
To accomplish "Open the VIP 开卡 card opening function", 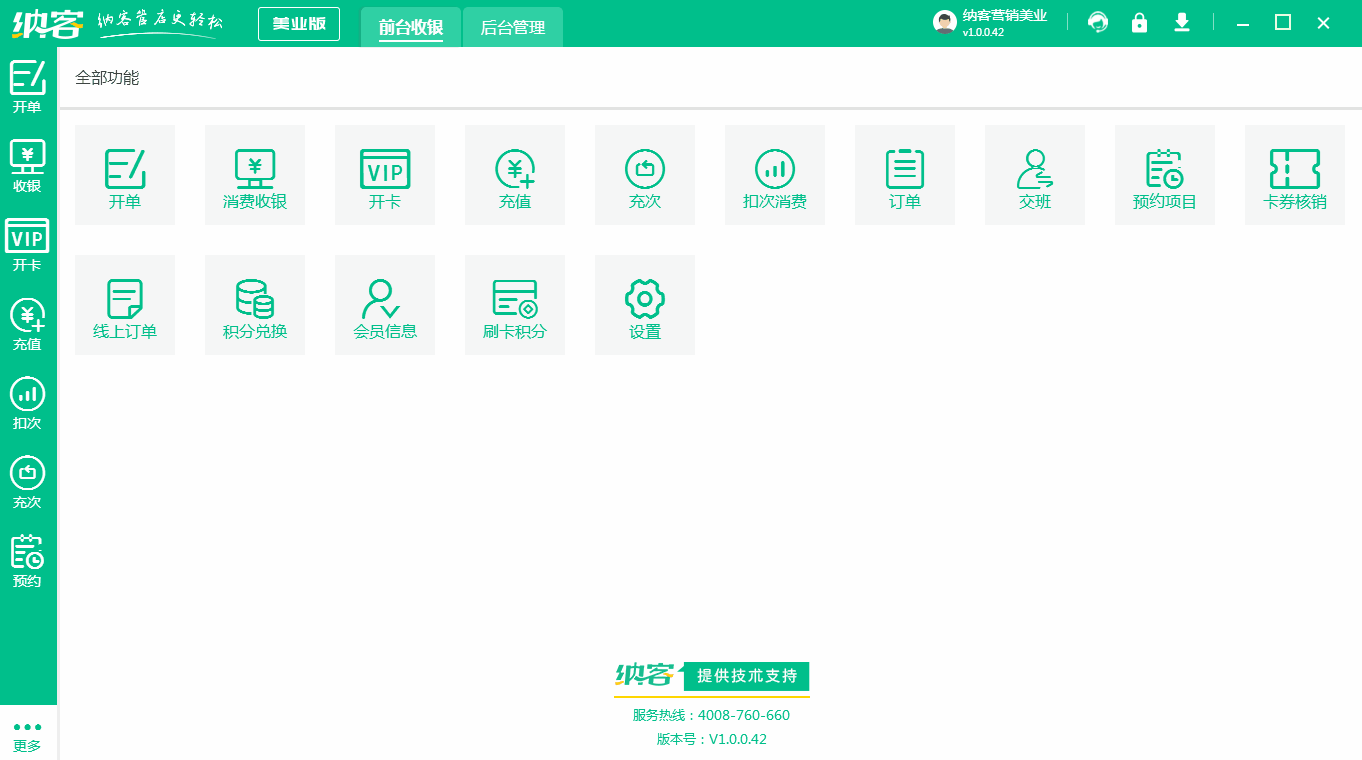I will [x=385, y=174].
